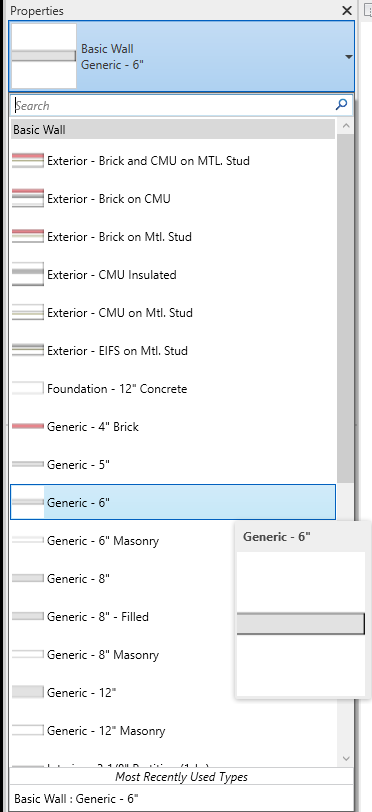Open the type selector dropdown arrow

click(x=349, y=56)
